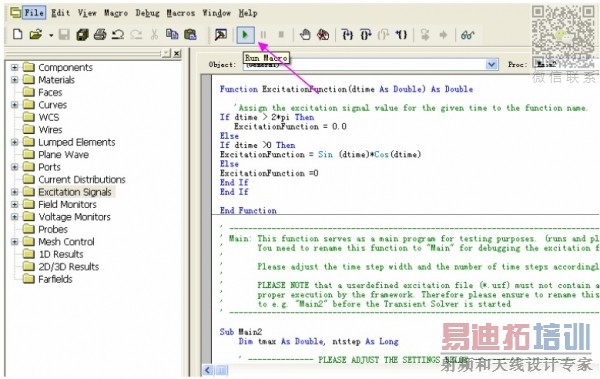Image resolution: width=600 pixels, height=379 pixels.
Task: Open the Macro menu
Action: point(116,13)
